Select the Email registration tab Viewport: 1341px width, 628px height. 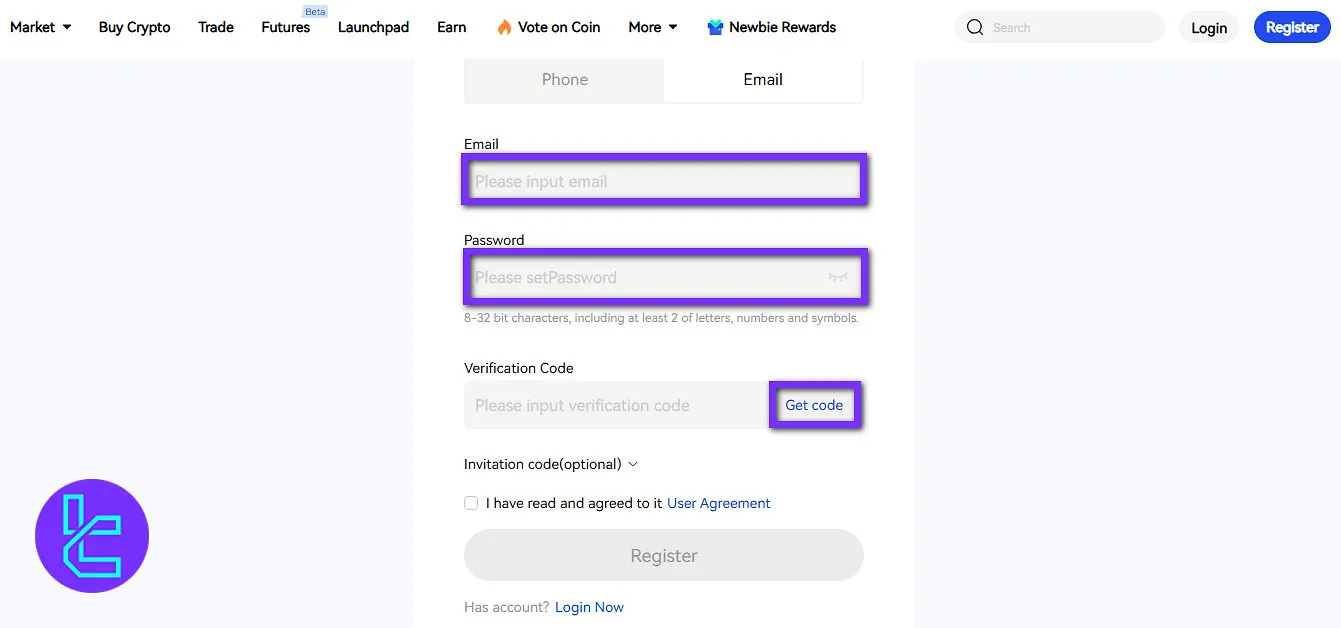tap(762, 79)
